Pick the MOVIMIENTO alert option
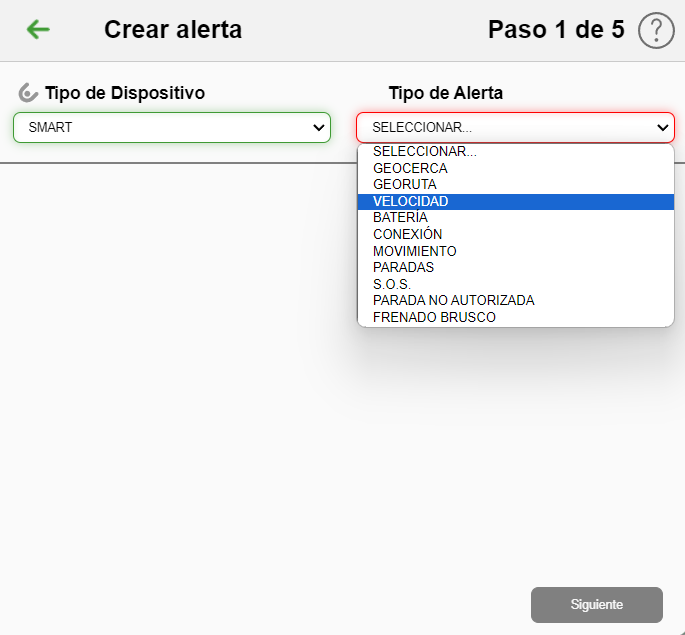 coord(414,251)
